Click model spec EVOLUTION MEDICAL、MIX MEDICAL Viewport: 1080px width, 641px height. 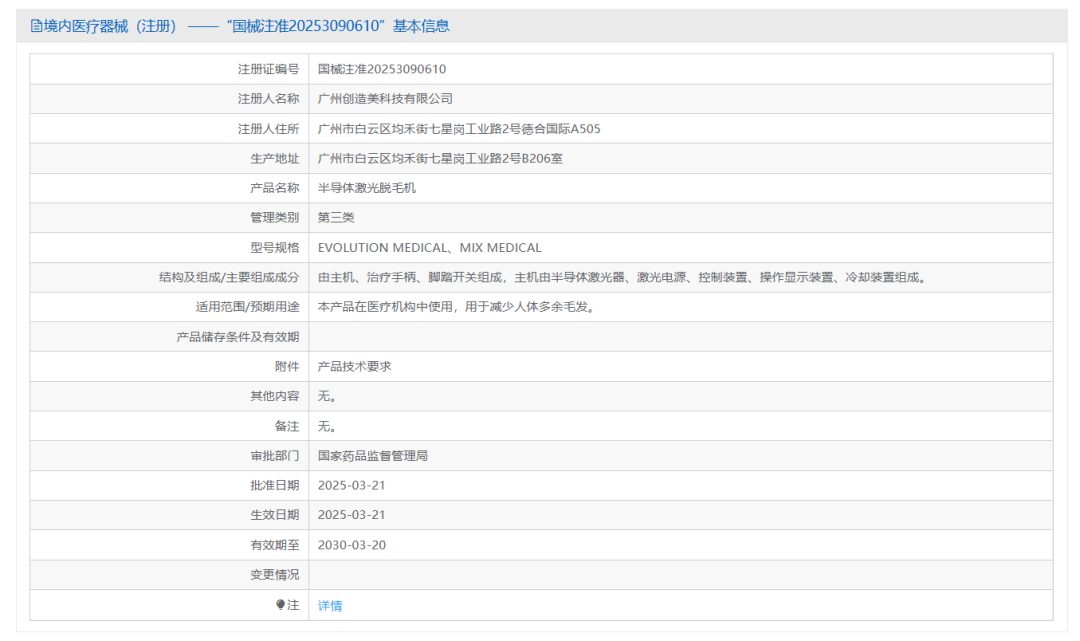pyautogui.click(x=429, y=248)
